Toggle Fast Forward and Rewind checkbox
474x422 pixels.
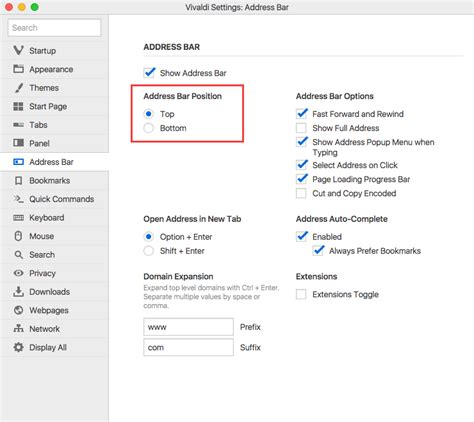(301, 114)
